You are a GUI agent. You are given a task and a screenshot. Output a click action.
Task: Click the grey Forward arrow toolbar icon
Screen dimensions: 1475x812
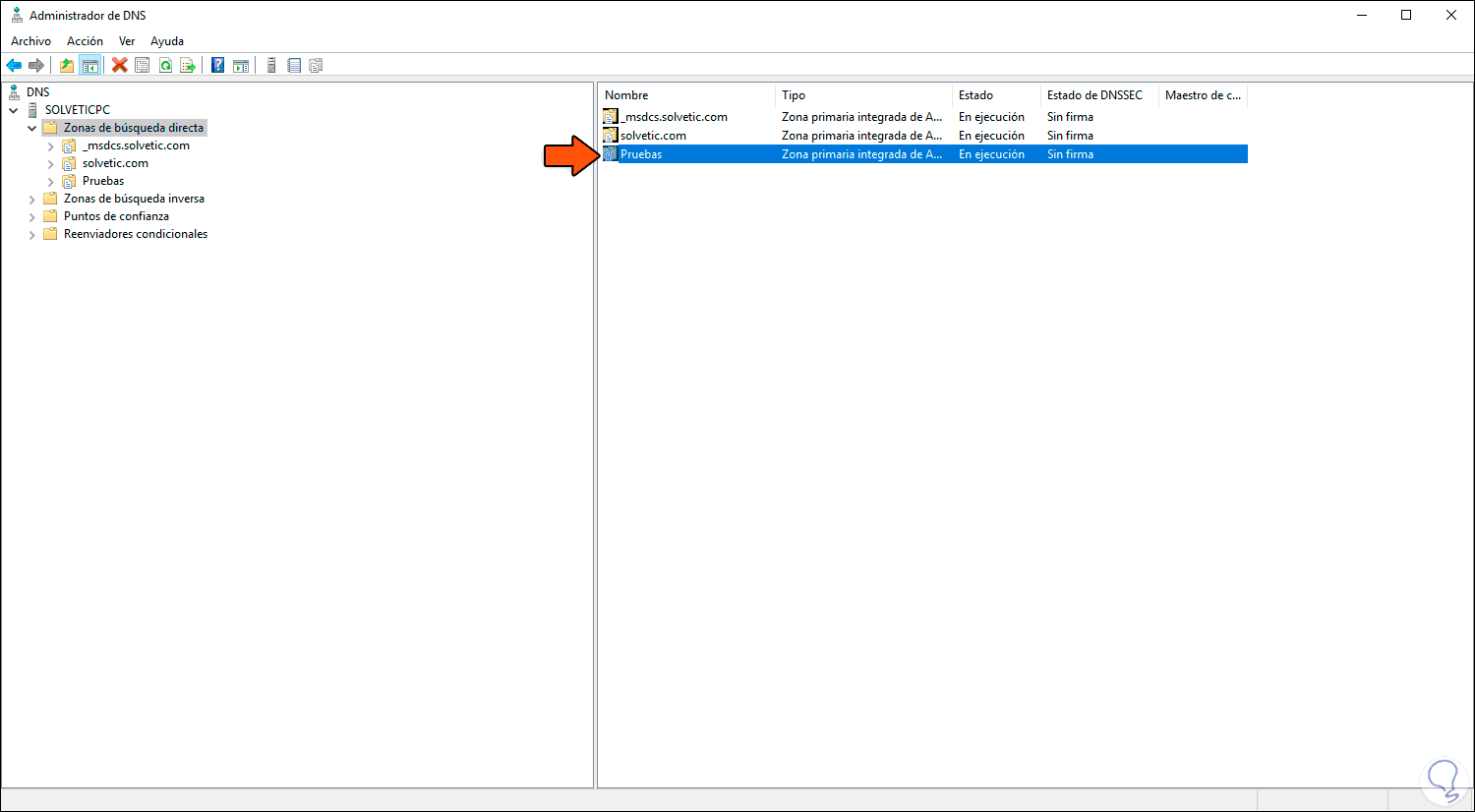pos(36,65)
